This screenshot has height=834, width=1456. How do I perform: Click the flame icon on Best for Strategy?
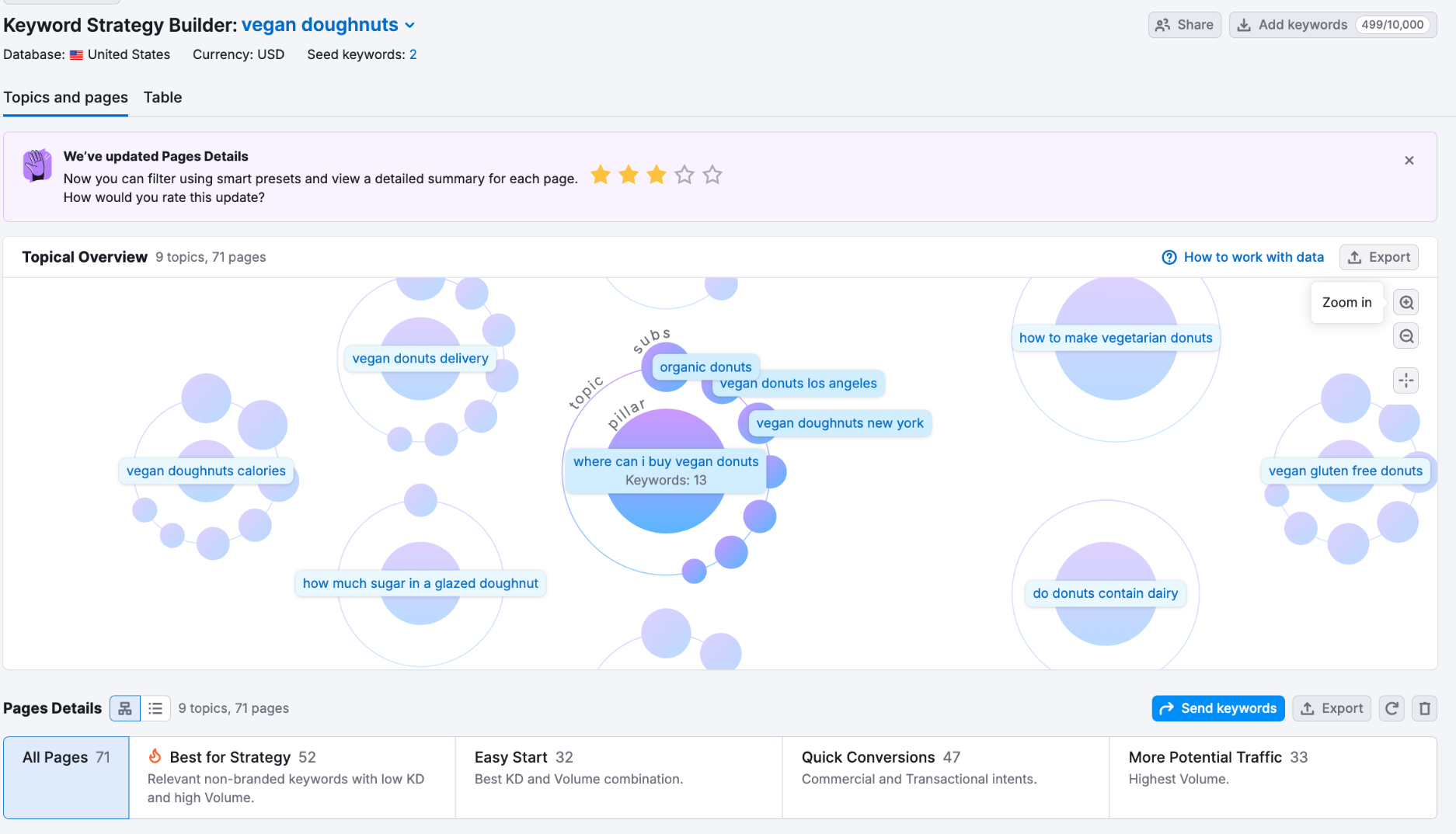click(155, 756)
